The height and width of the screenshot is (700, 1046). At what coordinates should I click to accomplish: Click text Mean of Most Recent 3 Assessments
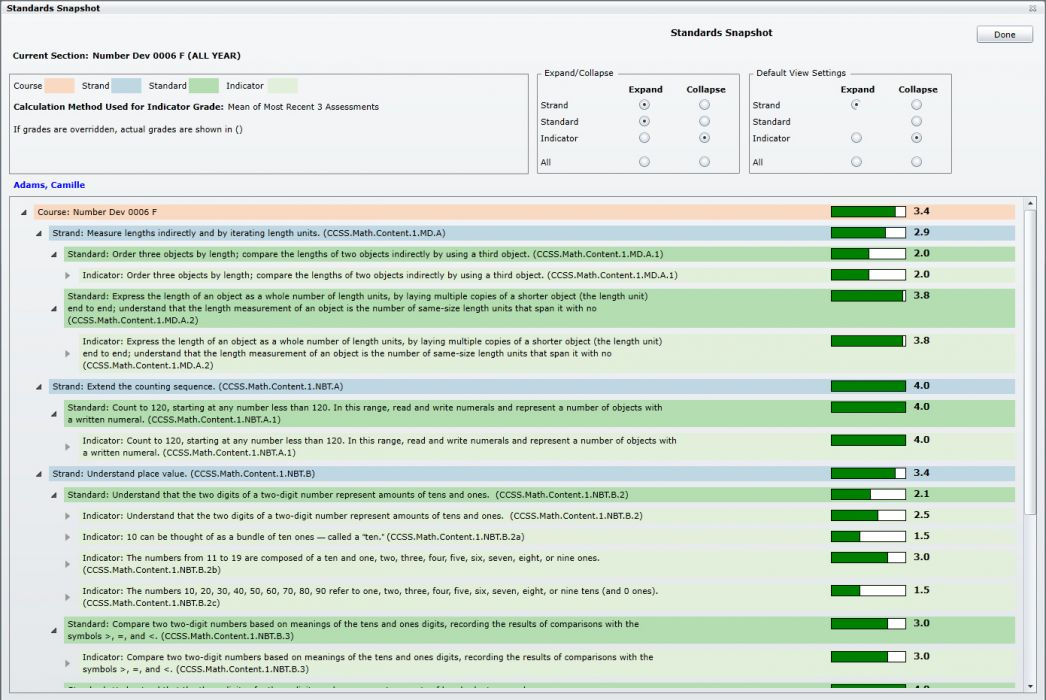point(303,107)
